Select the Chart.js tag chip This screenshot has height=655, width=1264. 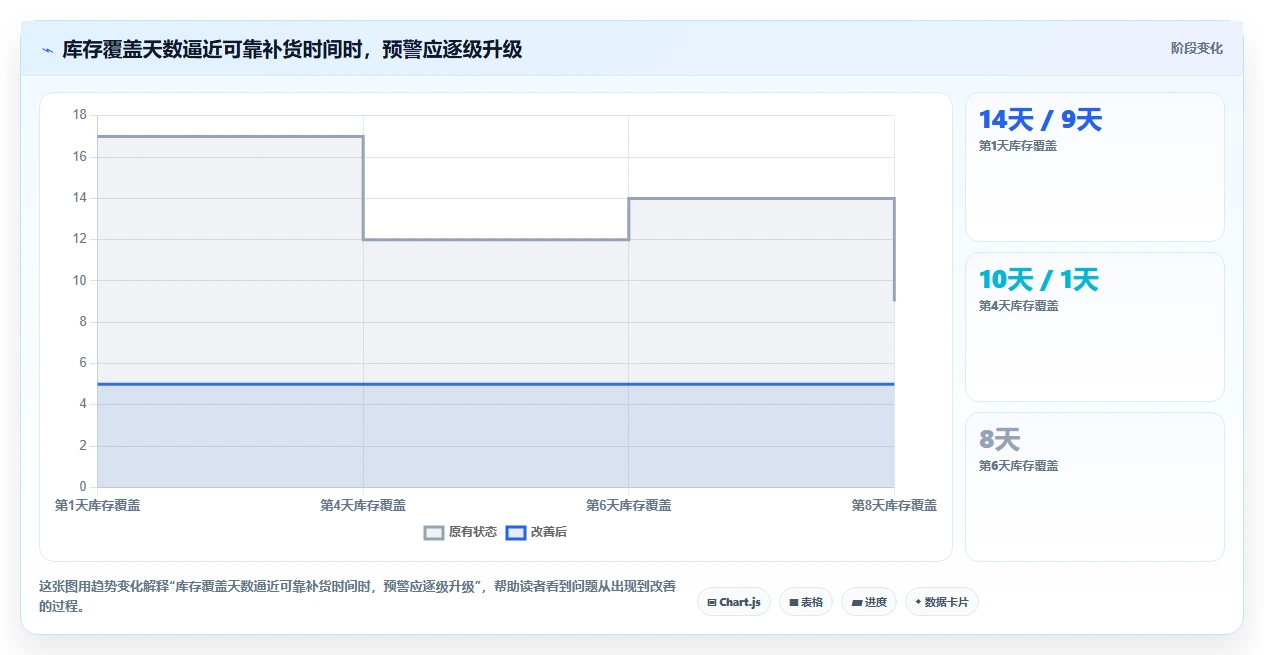(733, 602)
